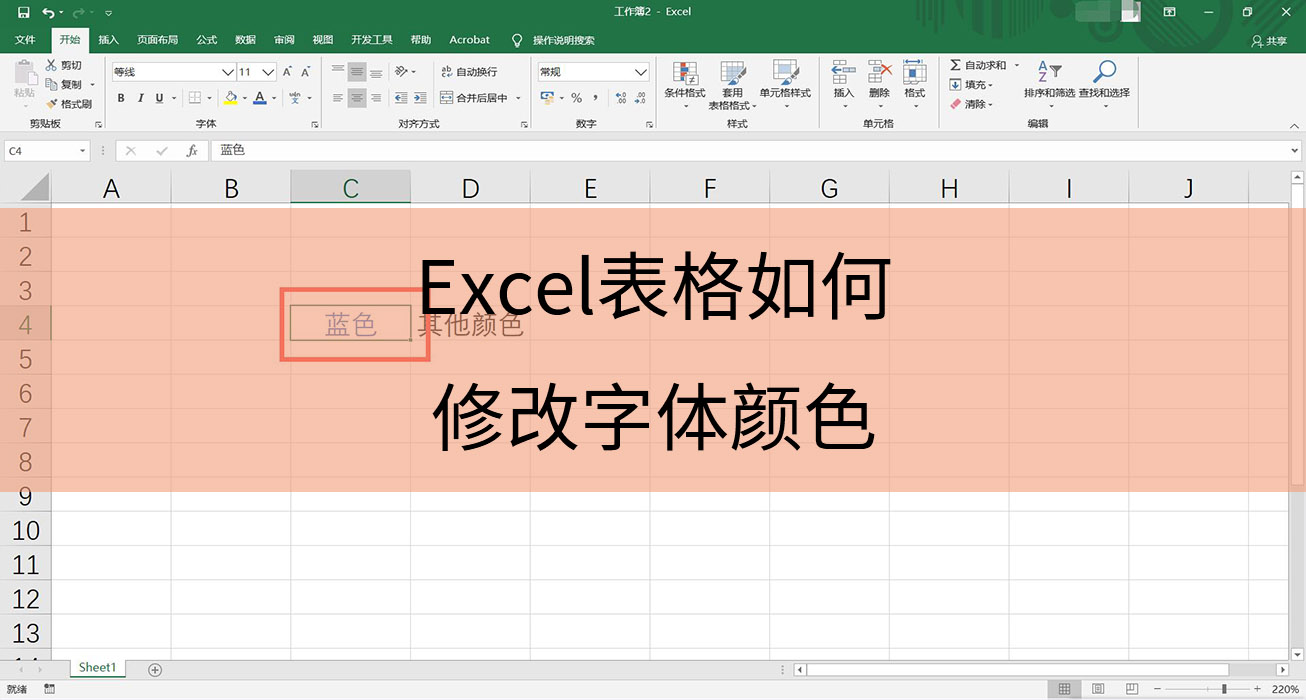Toggle underline formatting
Image resolution: width=1306 pixels, height=700 pixels.
coord(160,98)
